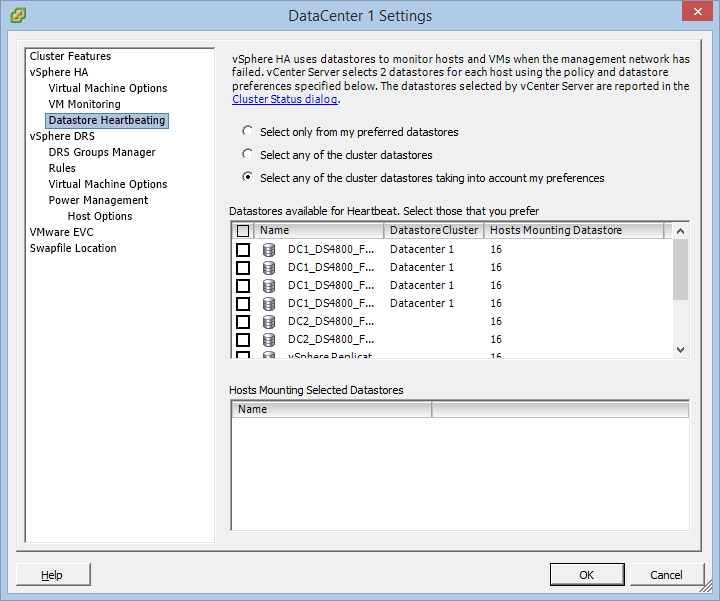Check the fourth DC1_DS4800 datastore checkbox
Screen dimensions: 720x601
coord(243,303)
